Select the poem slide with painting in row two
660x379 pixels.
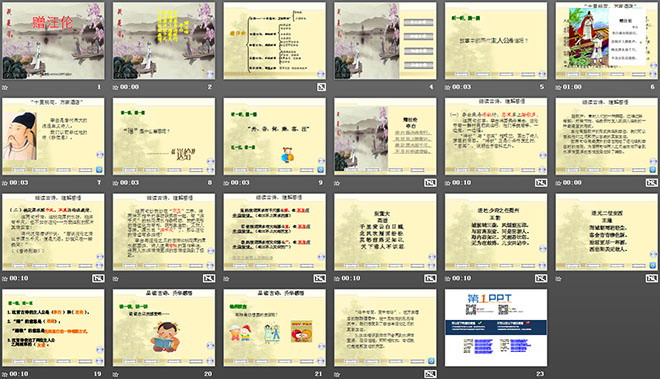385,136
